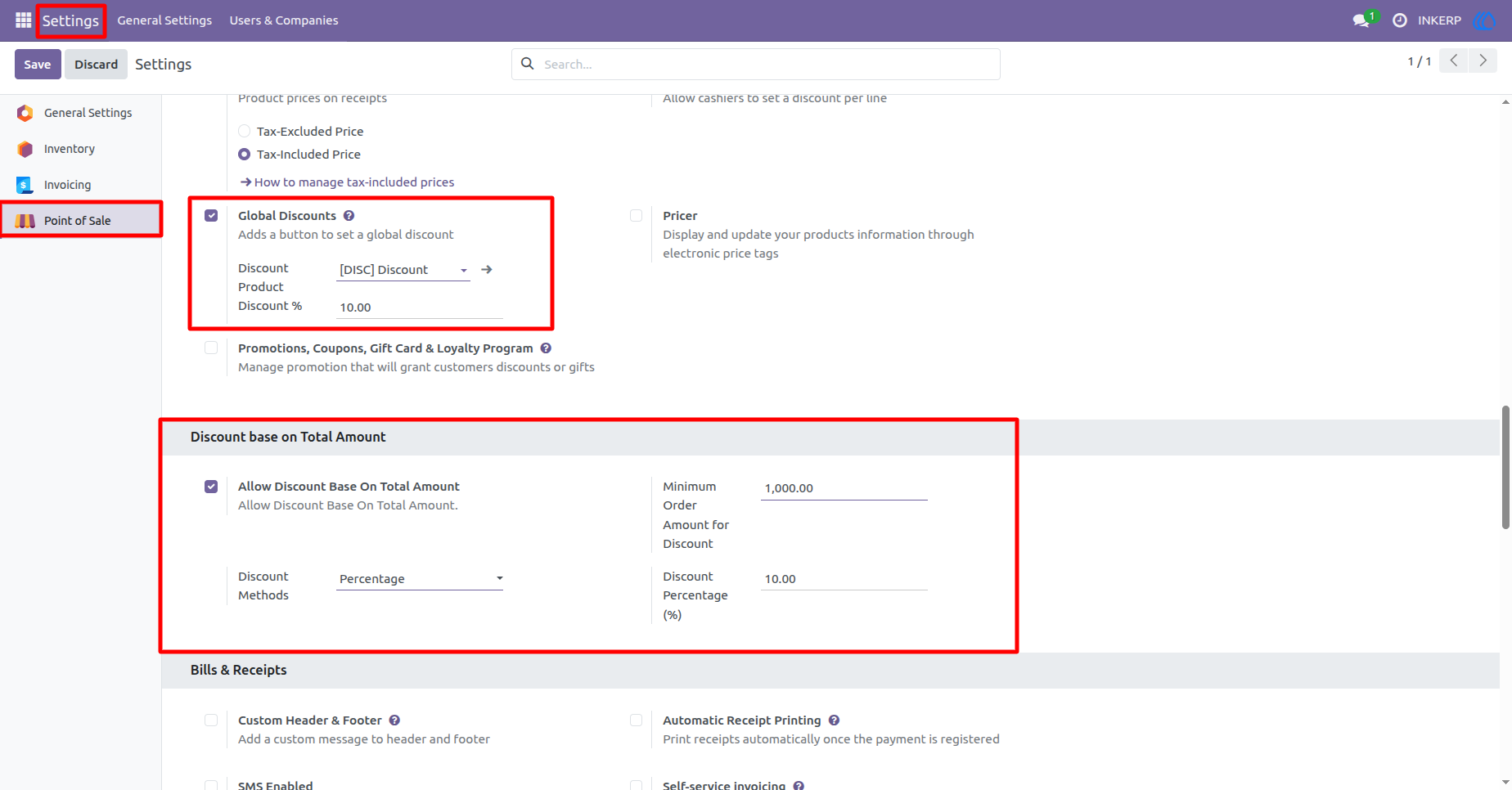
Task: Uncheck Allow Discount Base On Total Amount
Action: click(211, 487)
